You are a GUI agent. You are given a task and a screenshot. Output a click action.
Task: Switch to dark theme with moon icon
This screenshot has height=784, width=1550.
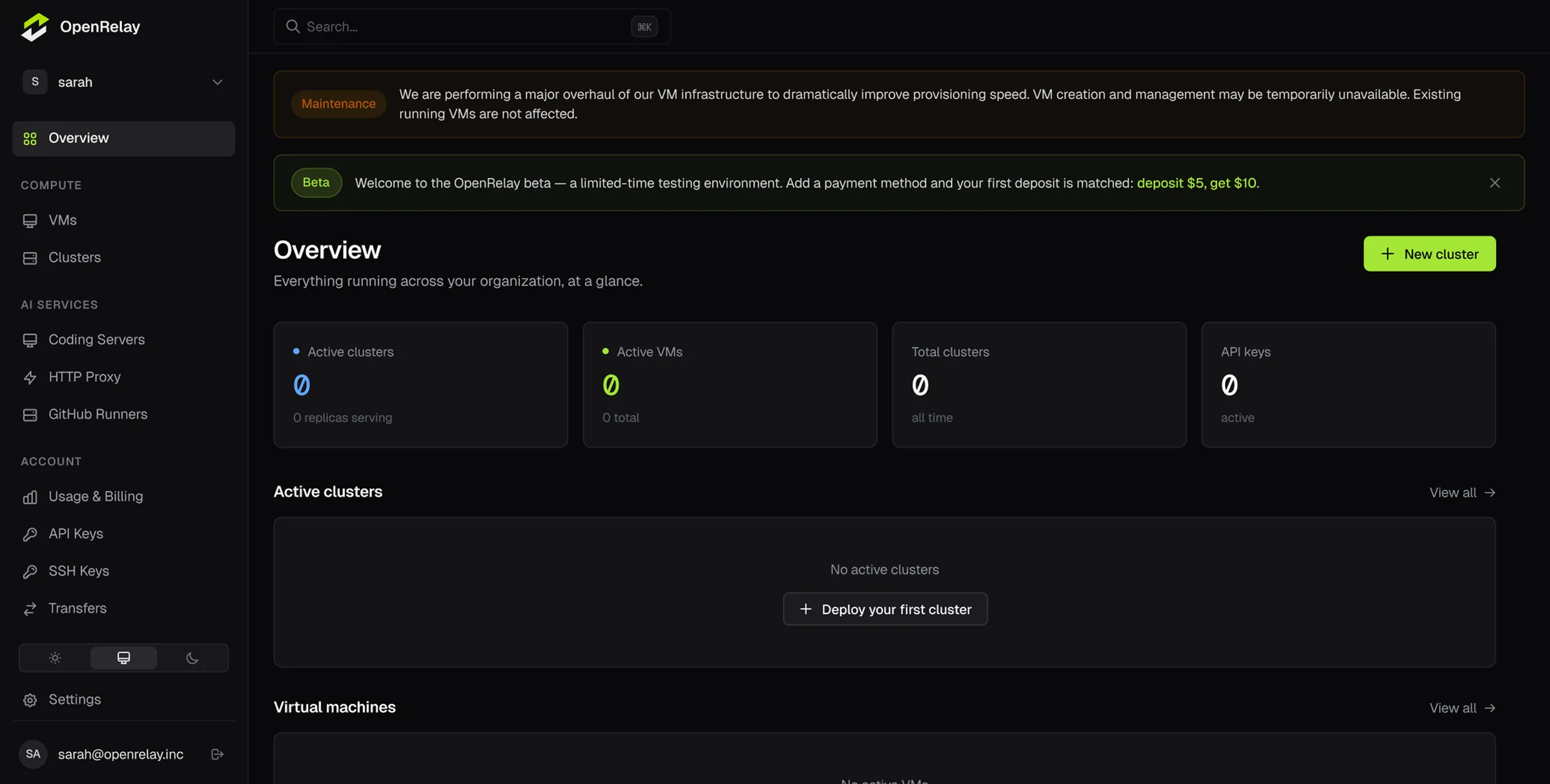192,658
